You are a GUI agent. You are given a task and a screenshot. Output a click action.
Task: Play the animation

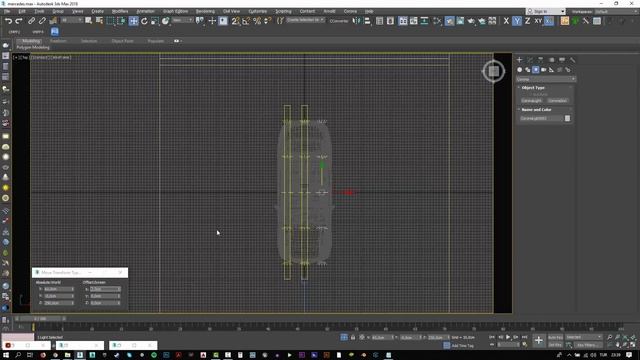click(508, 337)
